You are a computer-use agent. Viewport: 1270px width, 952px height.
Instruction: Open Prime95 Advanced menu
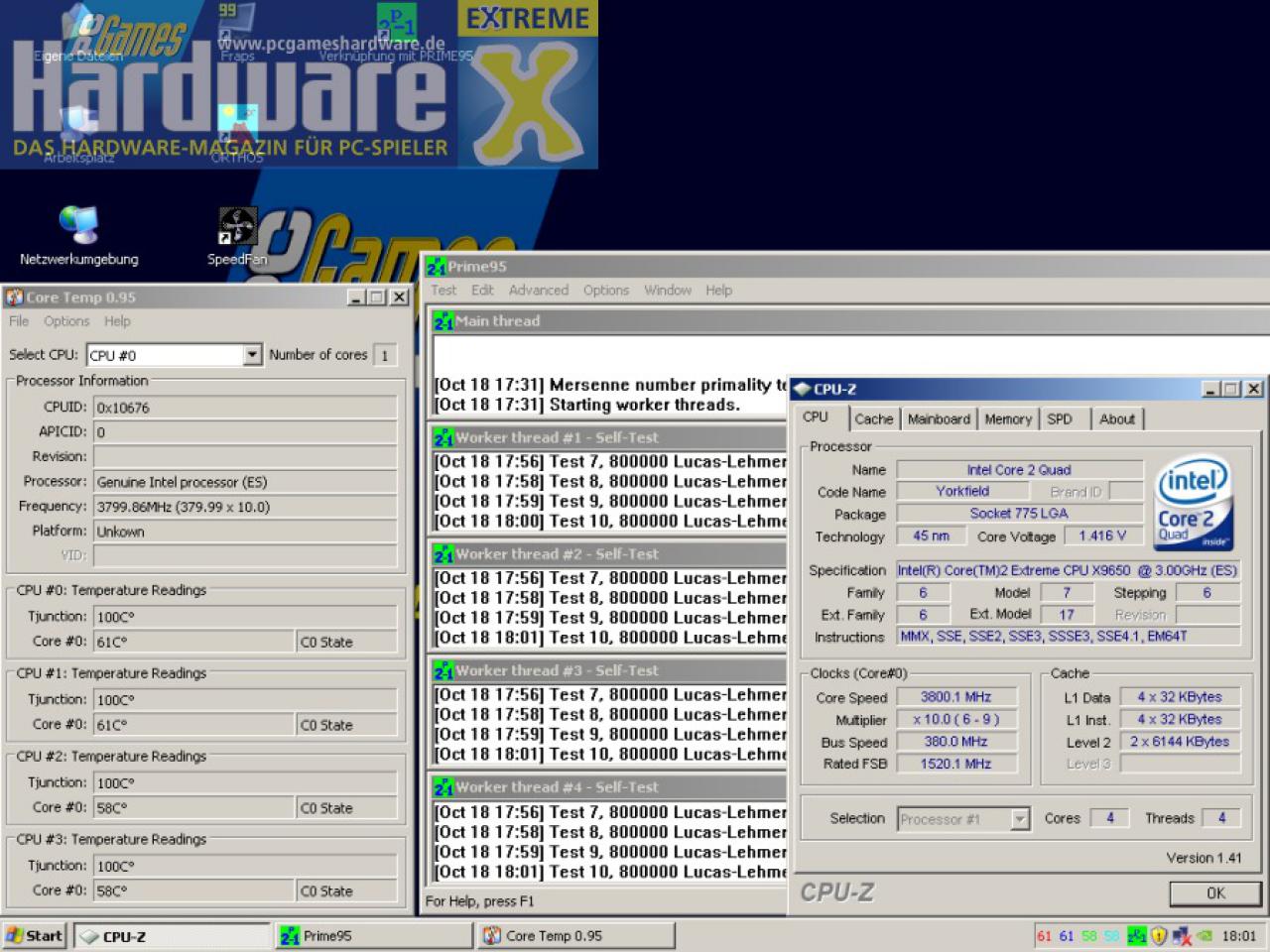pyautogui.click(x=539, y=291)
